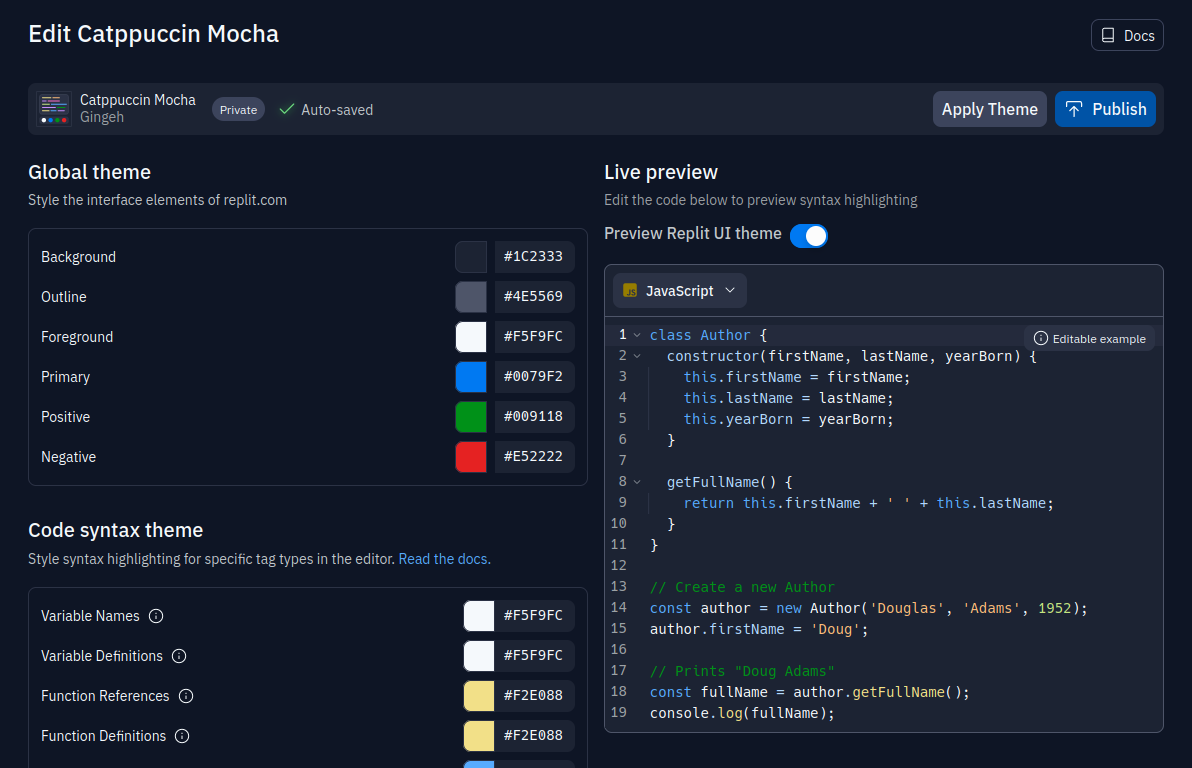Image resolution: width=1192 pixels, height=768 pixels.
Task: Disable the Preview Replit UI theme toggle
Action: tap(809, 235)
